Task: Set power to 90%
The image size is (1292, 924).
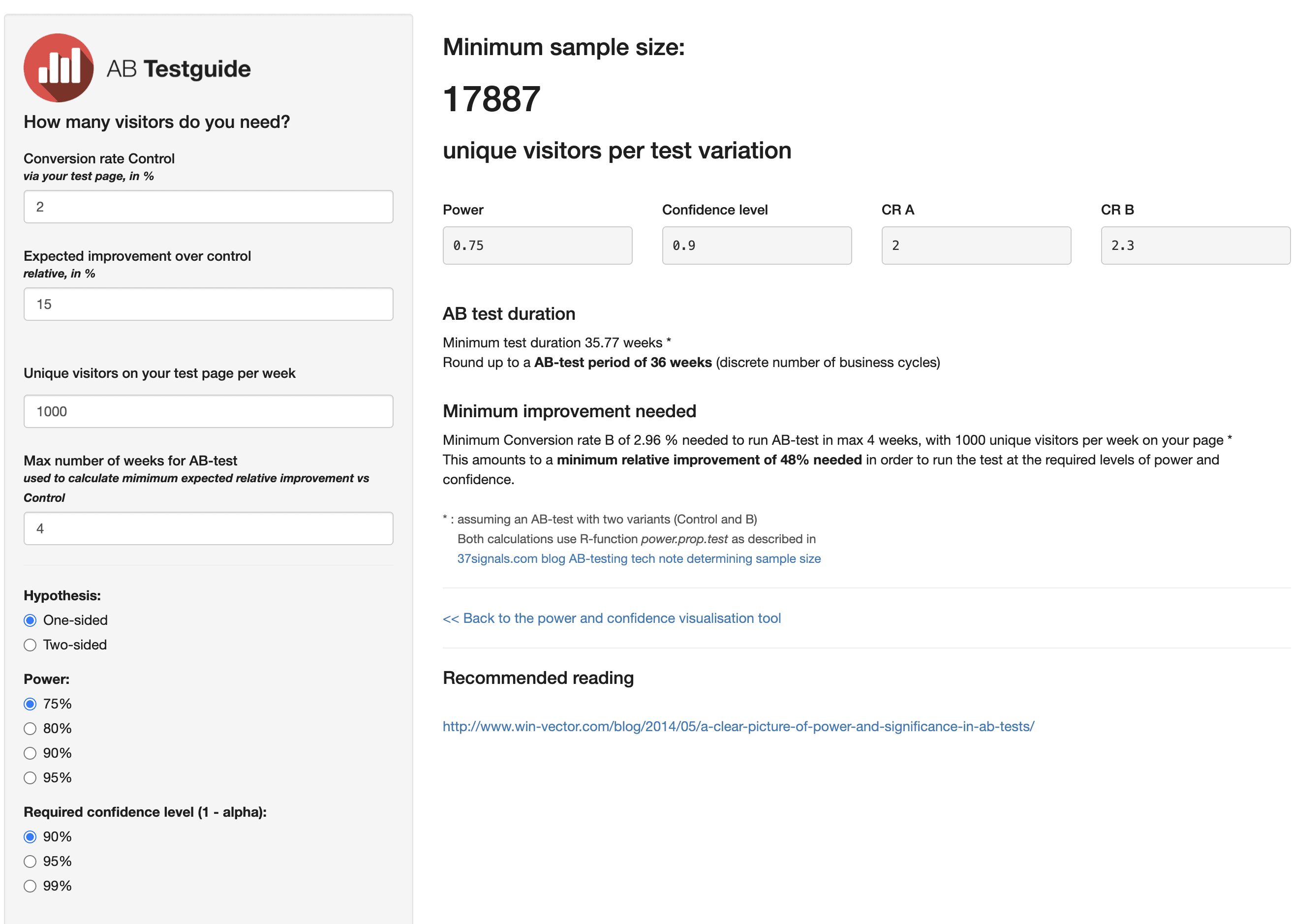Action: click(x=30, y=753)
